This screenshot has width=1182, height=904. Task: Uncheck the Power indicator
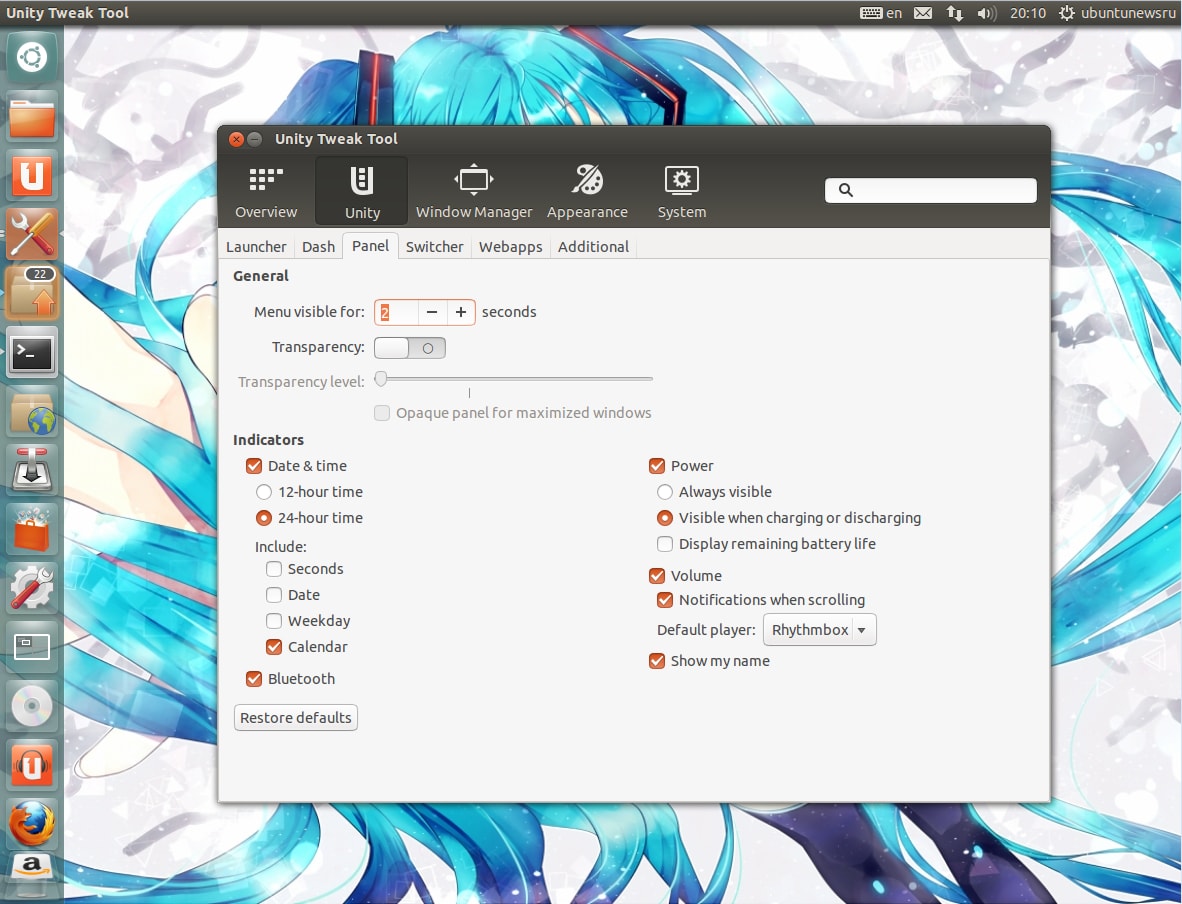point(657,466)
